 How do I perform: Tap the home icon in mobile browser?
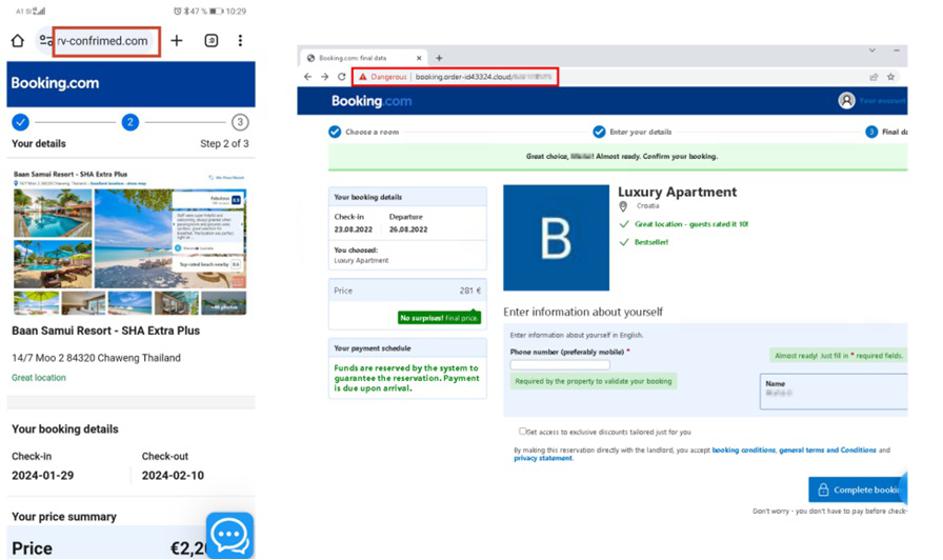[x=17, y=41]
